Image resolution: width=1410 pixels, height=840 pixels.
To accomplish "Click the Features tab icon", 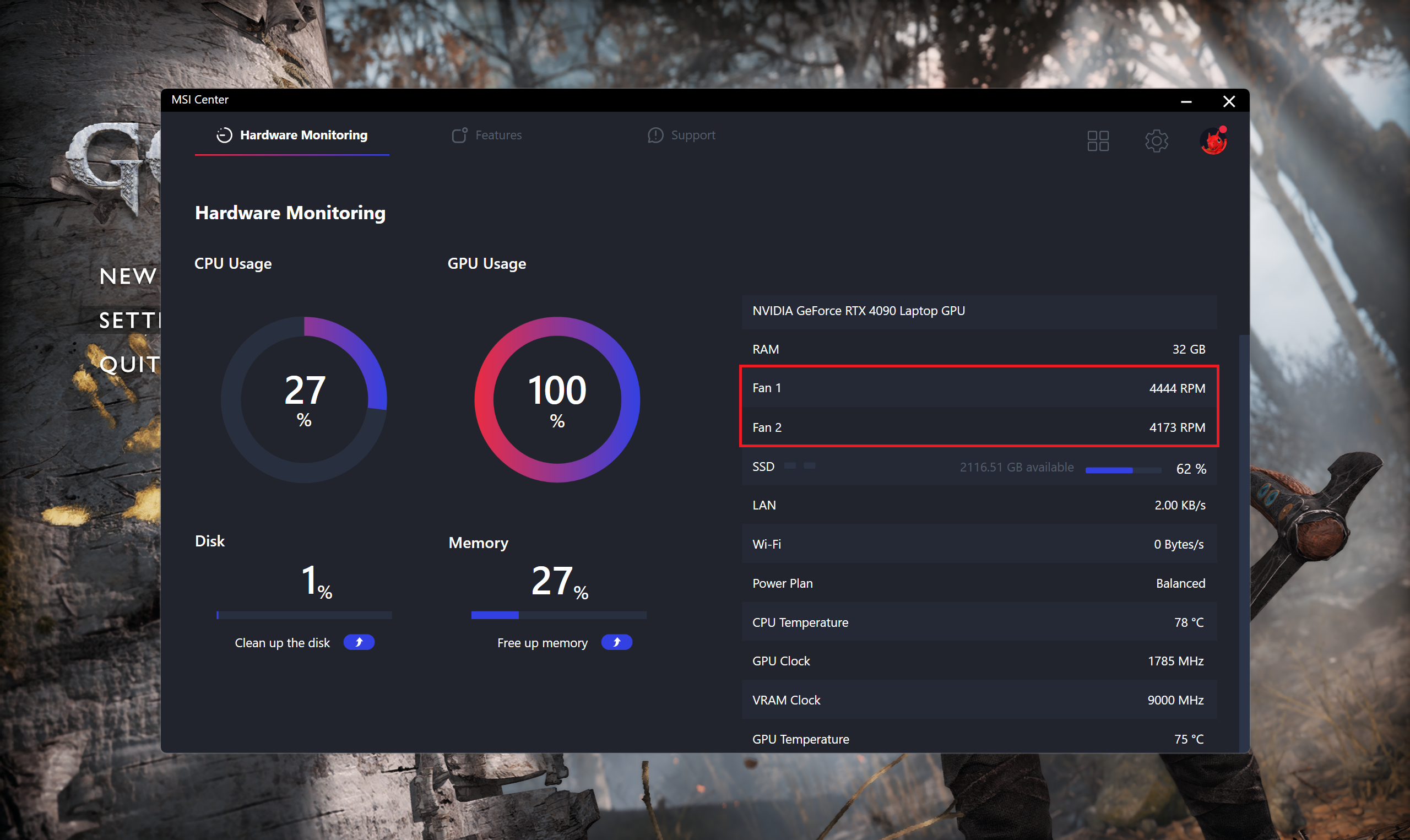I will click(x=459, y=136).
